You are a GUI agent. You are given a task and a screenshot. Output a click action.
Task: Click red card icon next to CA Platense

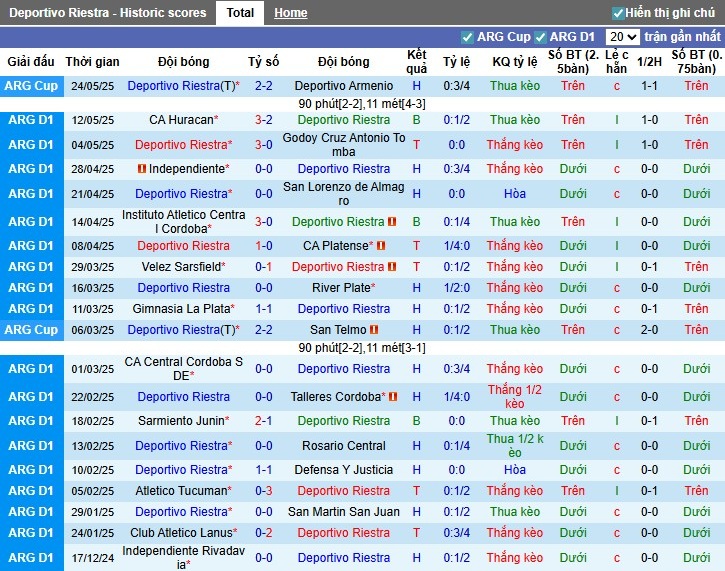(x=381, y=246)
